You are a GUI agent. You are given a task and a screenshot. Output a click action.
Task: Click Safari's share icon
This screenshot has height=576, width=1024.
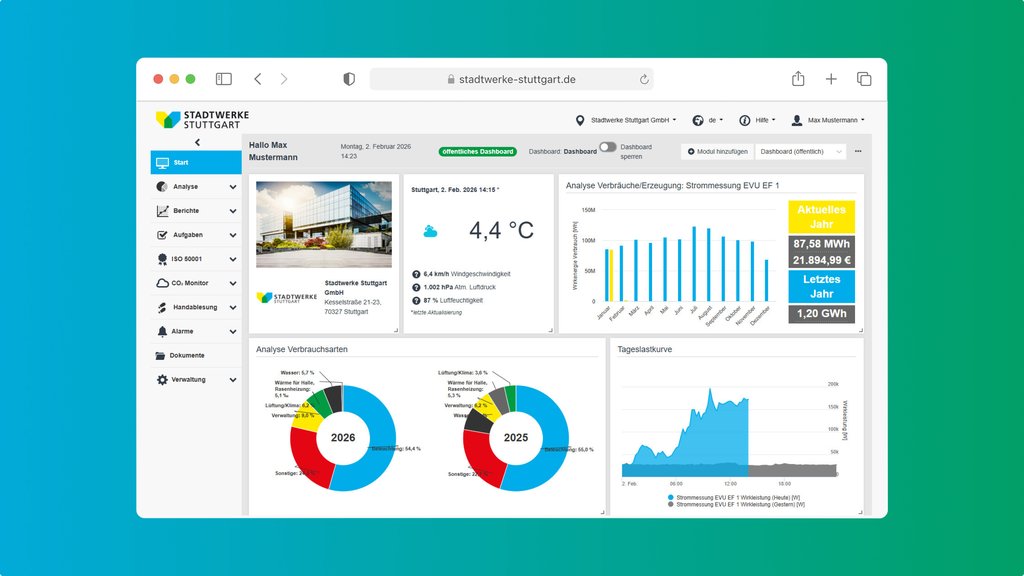coord(798,78)
